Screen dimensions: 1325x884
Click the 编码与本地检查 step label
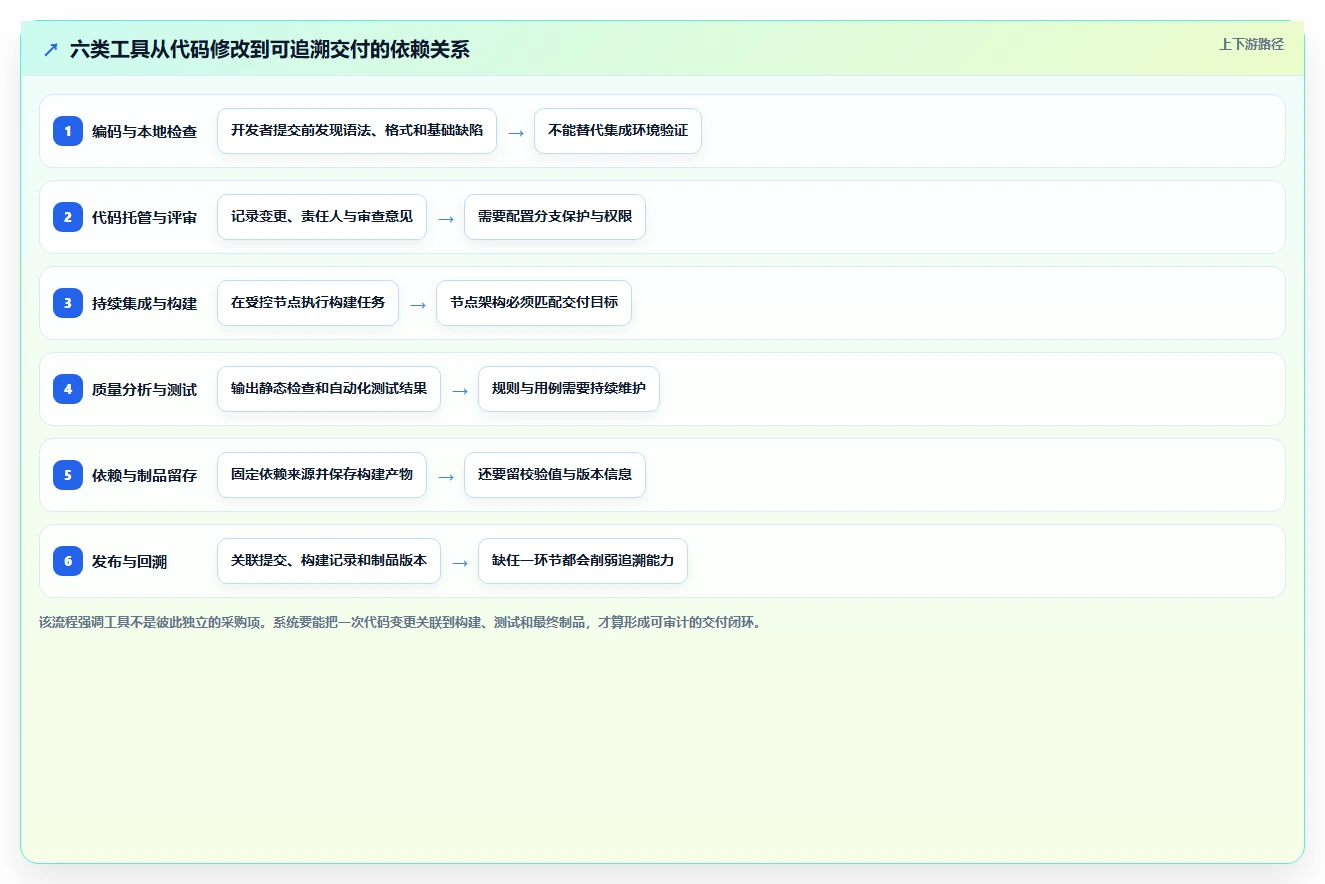(x=144, y=131)
